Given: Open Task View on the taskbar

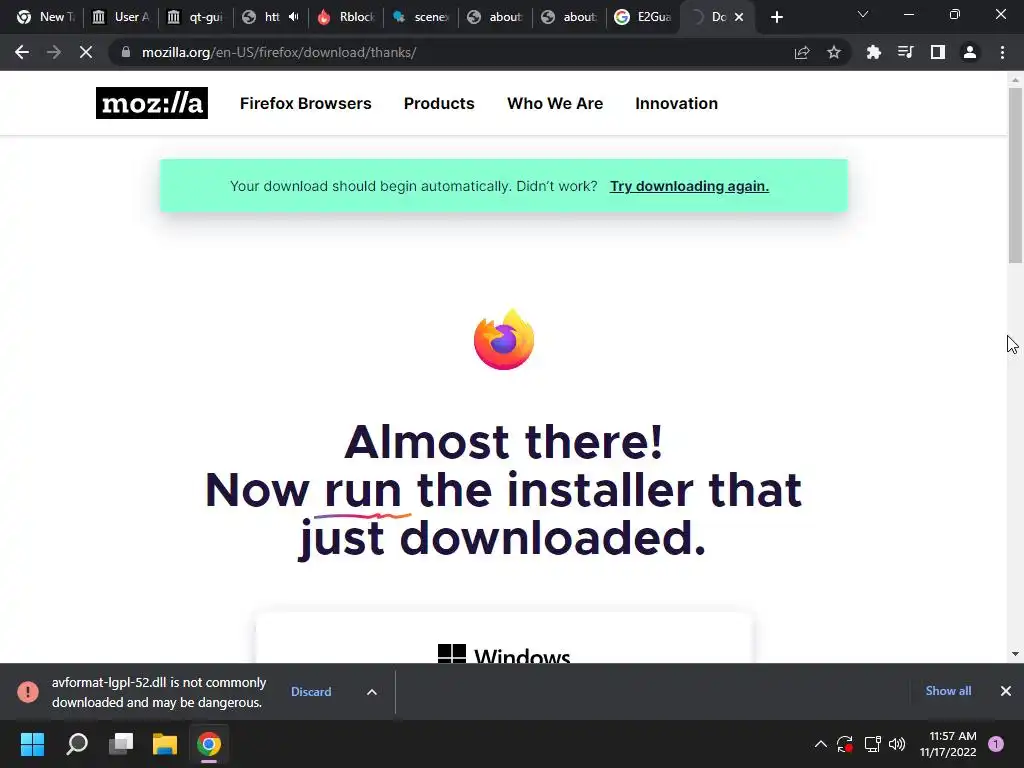Looking at the screenshot, I should (121, 744).
